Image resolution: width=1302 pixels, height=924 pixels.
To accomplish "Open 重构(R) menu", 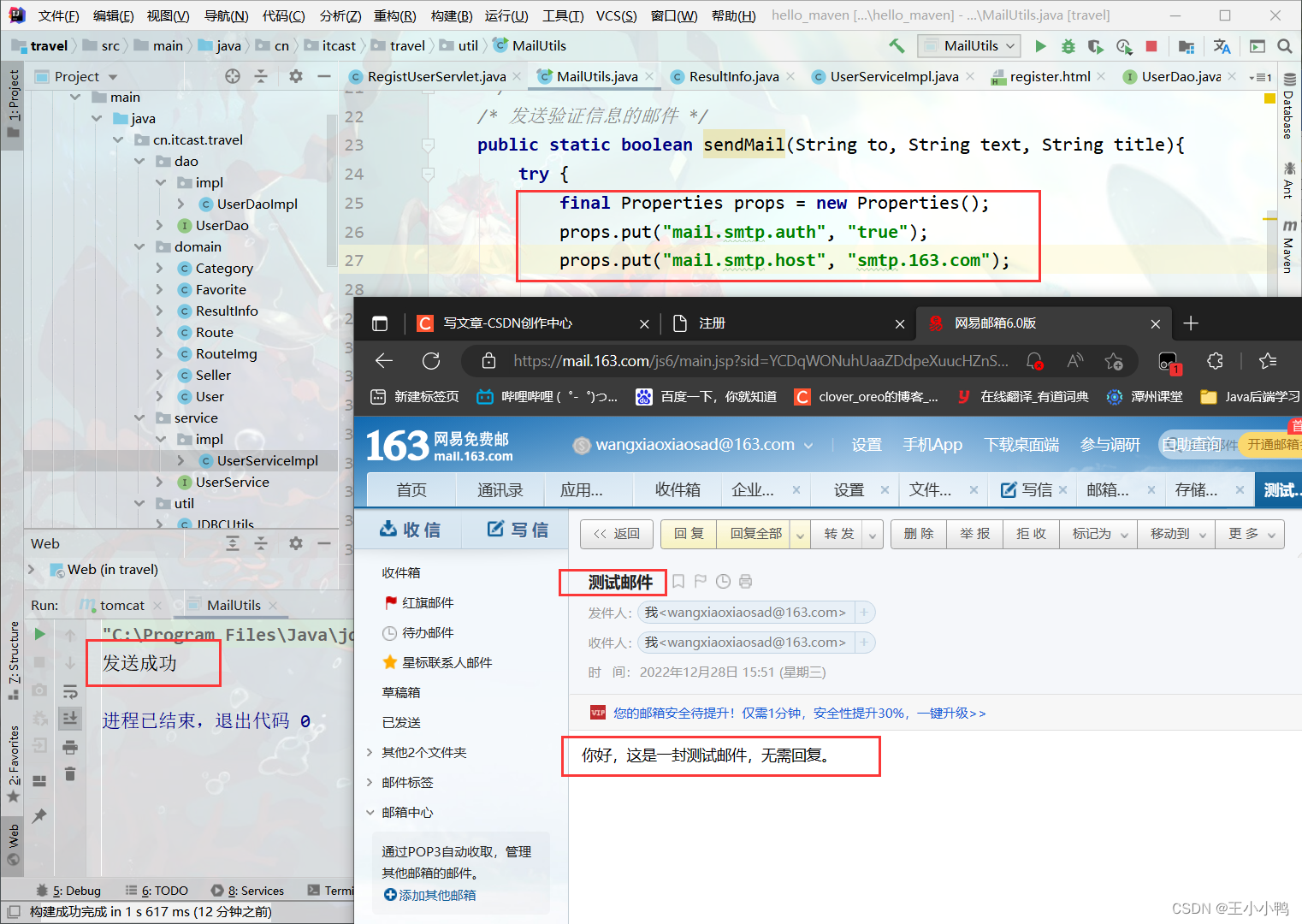I will point(394,15).
